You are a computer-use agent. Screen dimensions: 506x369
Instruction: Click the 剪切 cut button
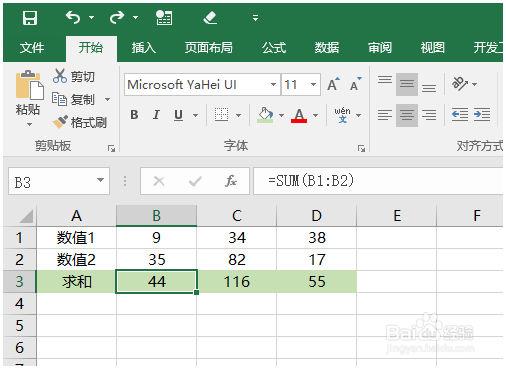point(74,77)
